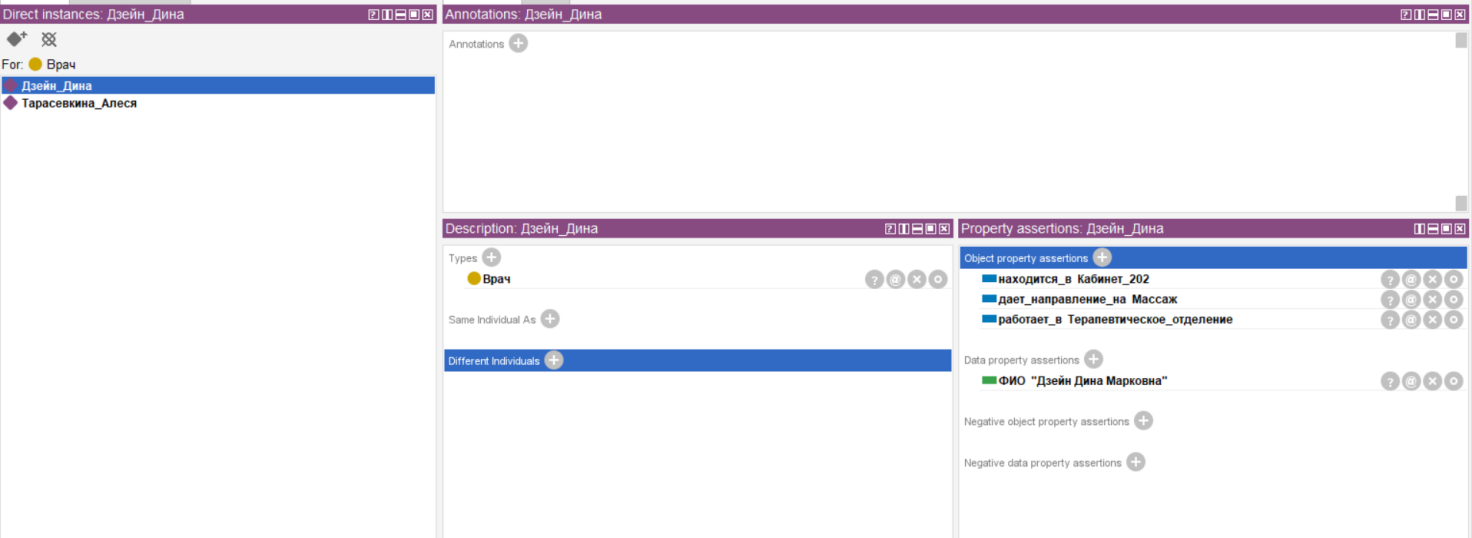The width and height of the screenshot is (1472, 538).
Task: Explain the ФИО data property assertion
Action: 1390,381
